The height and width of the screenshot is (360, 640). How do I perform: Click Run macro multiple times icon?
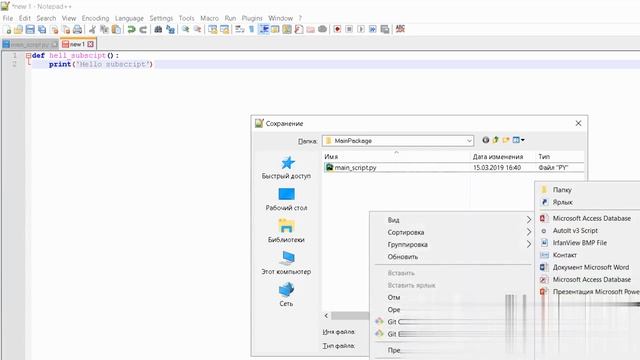coord(373,29)
